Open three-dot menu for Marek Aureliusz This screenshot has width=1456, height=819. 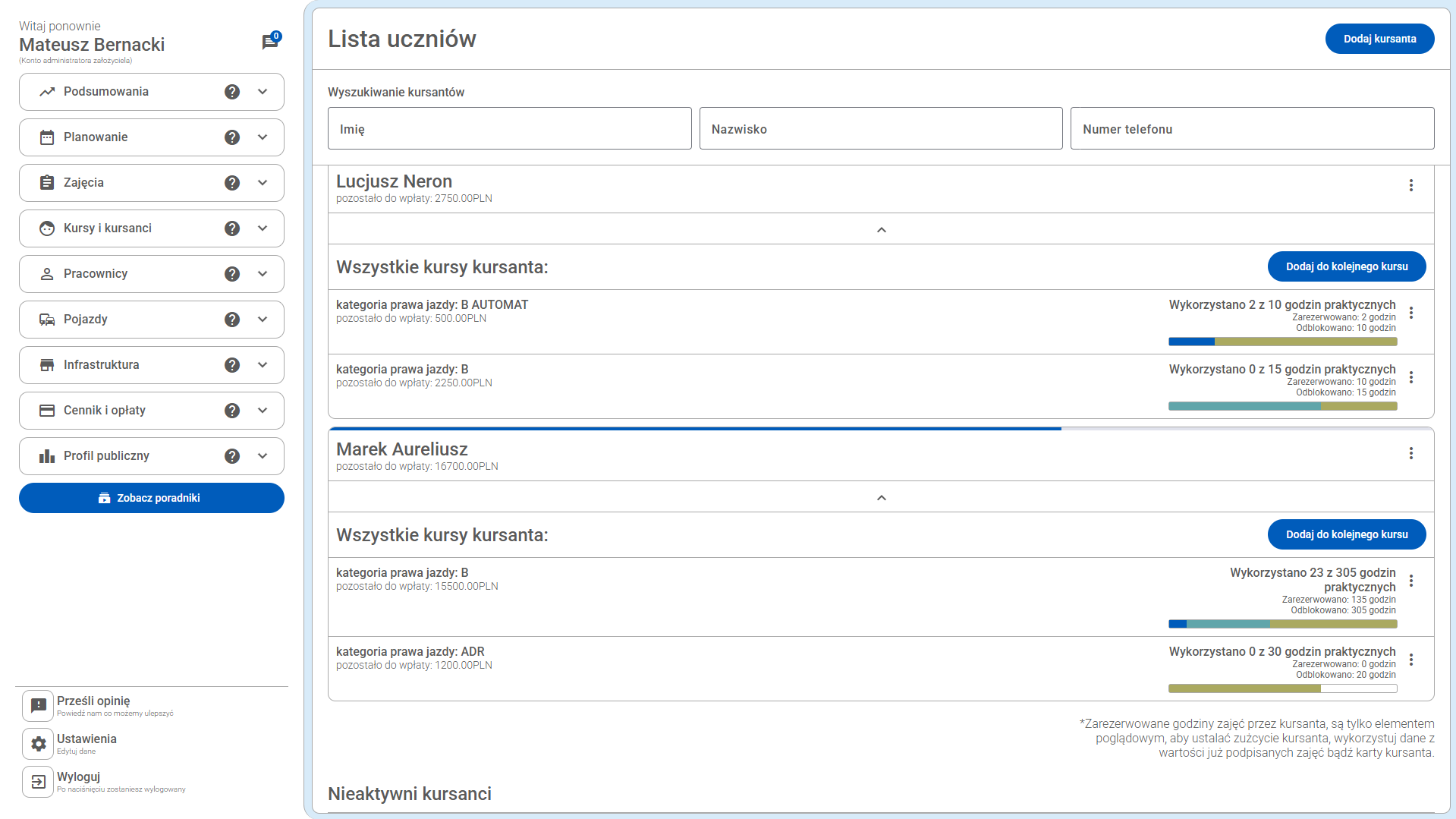tap(1410, 453)
